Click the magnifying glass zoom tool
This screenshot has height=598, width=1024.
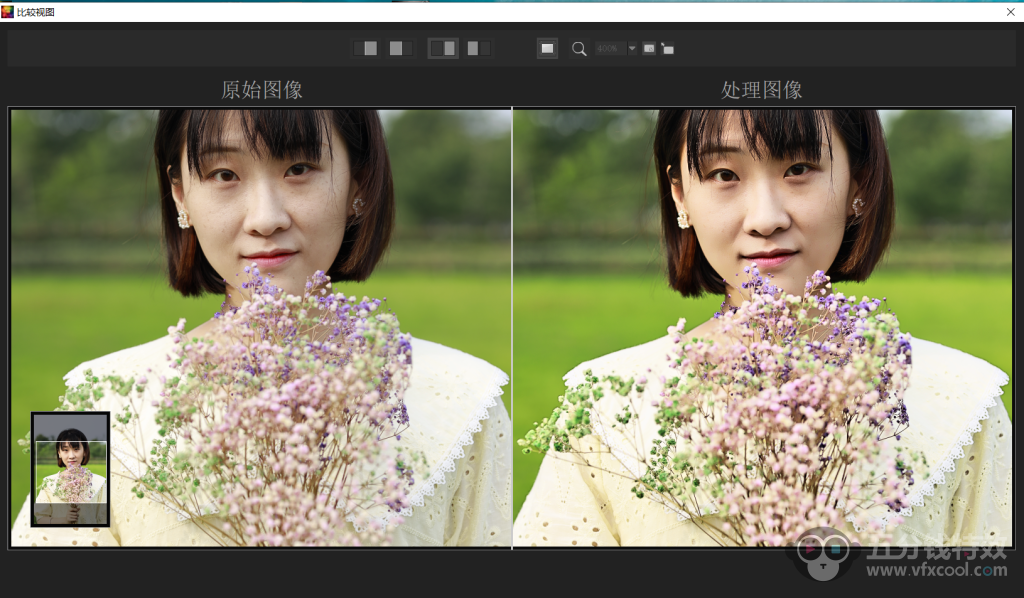pos(579,49)
